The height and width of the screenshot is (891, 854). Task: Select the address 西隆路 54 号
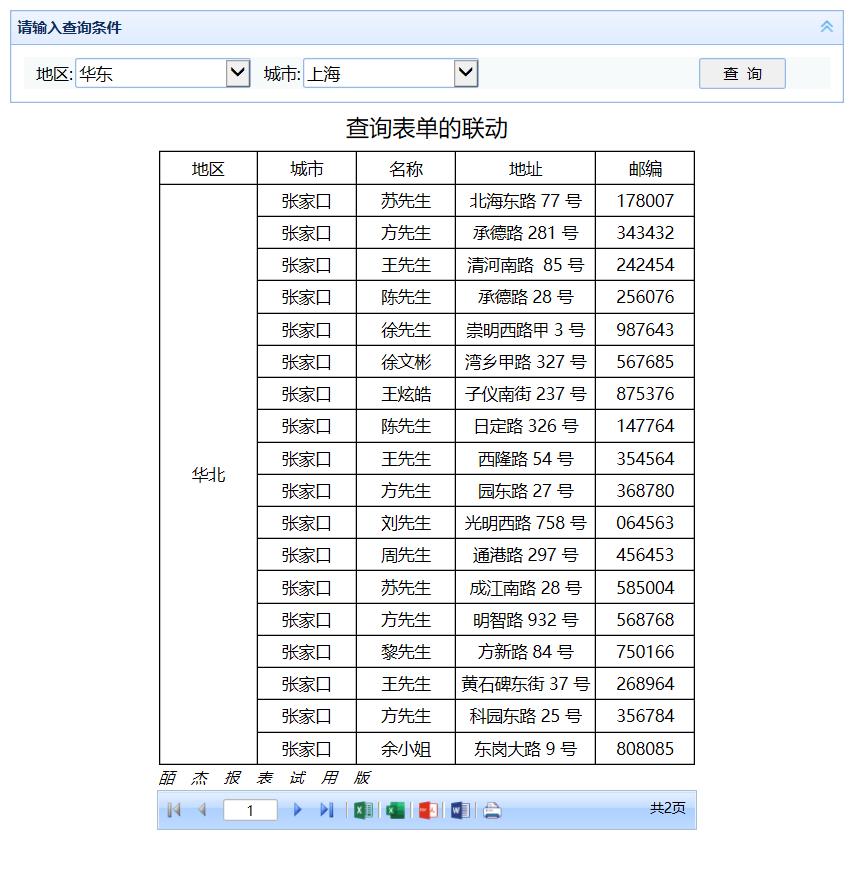(x=525, y=459)
